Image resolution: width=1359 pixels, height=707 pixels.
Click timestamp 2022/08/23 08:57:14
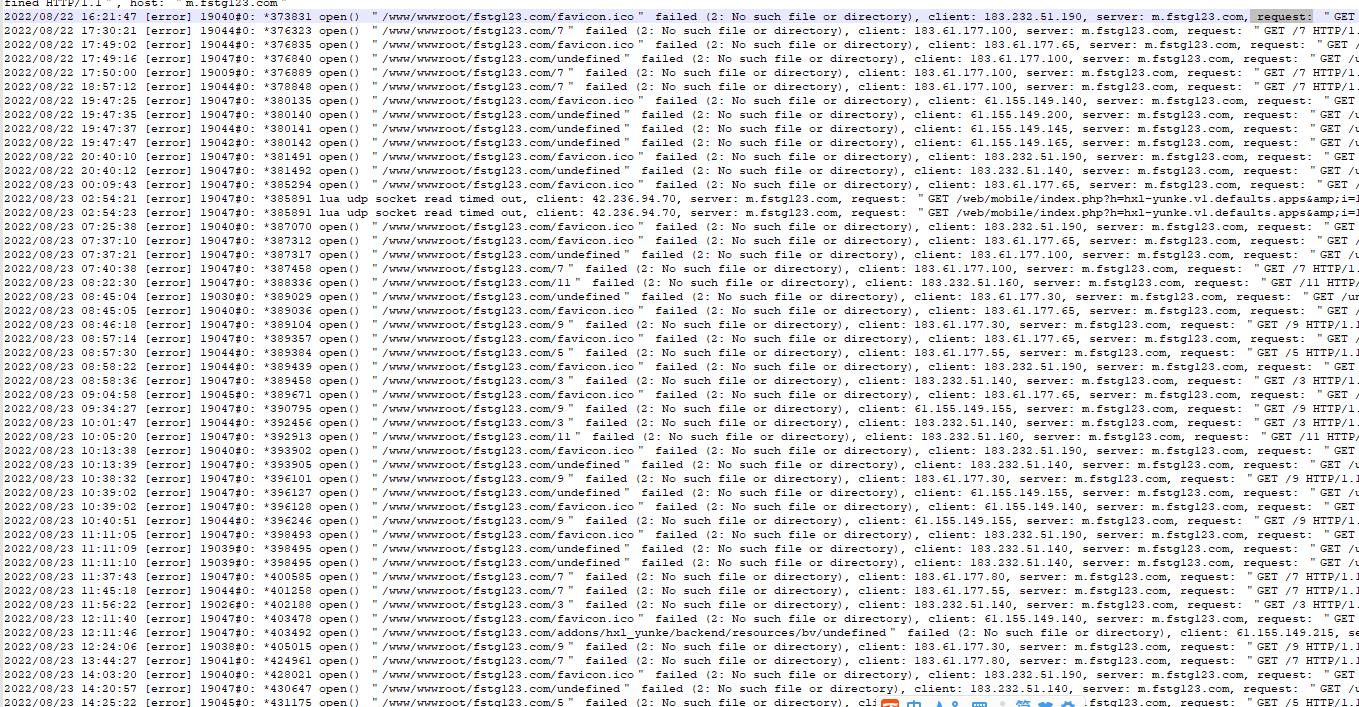click(70, 339)
